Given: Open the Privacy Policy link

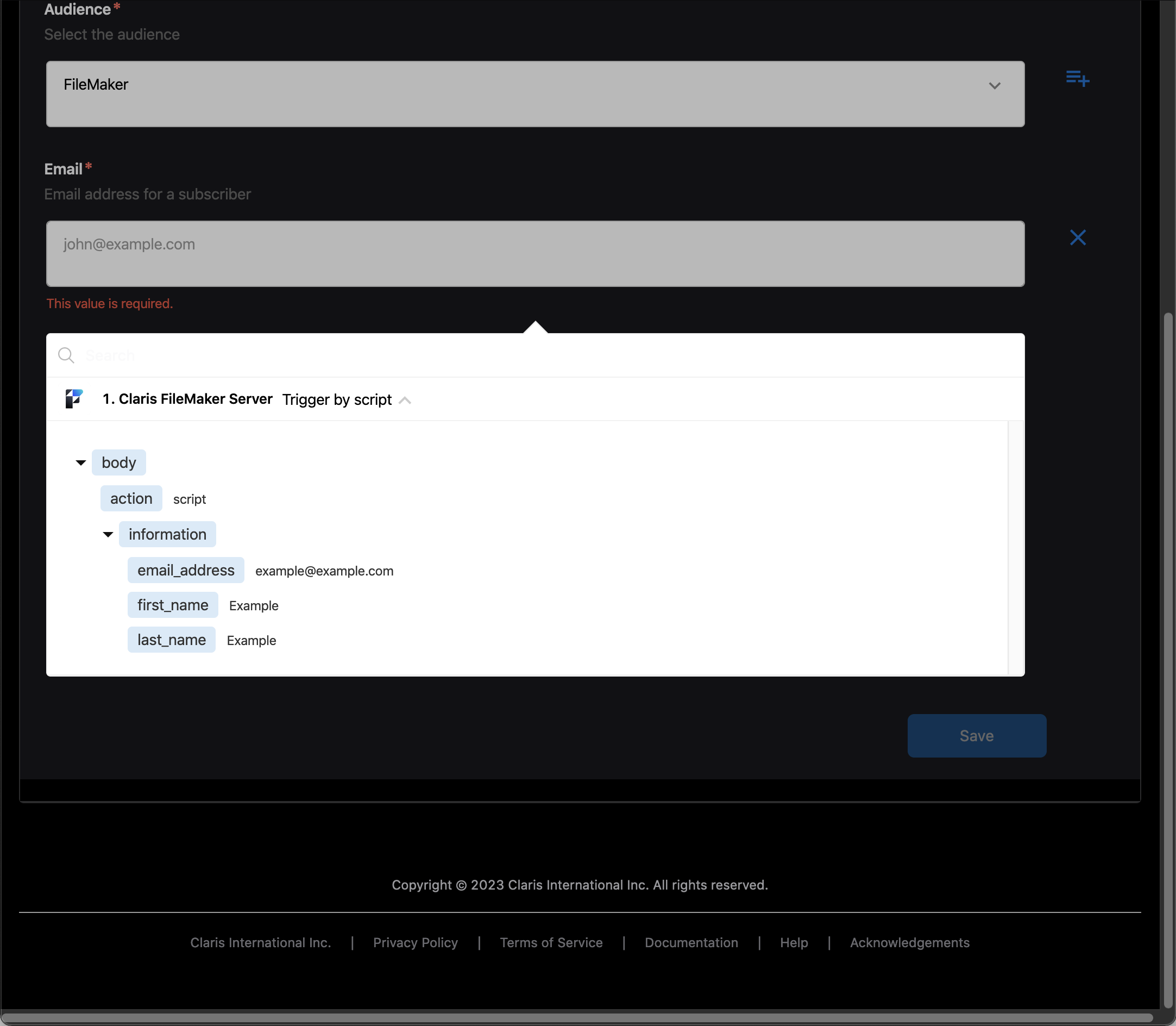Looking at the screenshot, I should click(416, 942).
